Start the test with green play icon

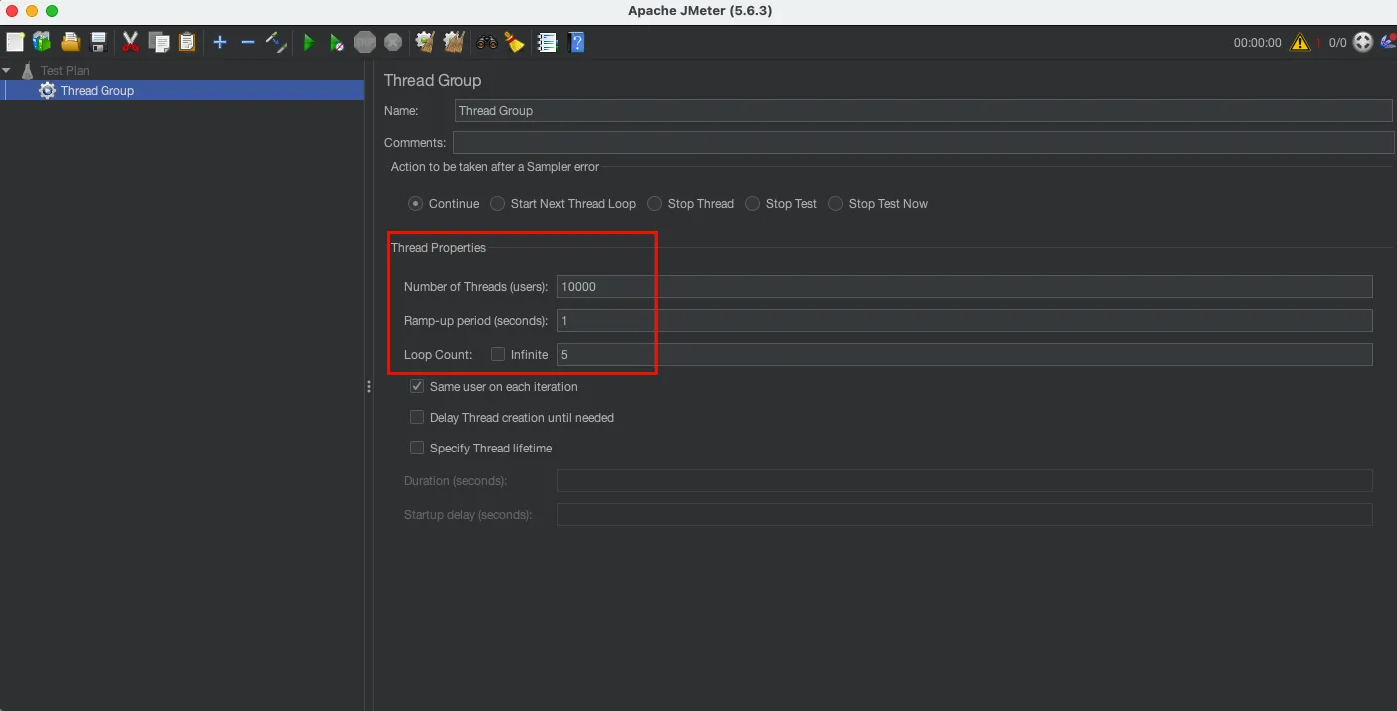click(309, 42)
